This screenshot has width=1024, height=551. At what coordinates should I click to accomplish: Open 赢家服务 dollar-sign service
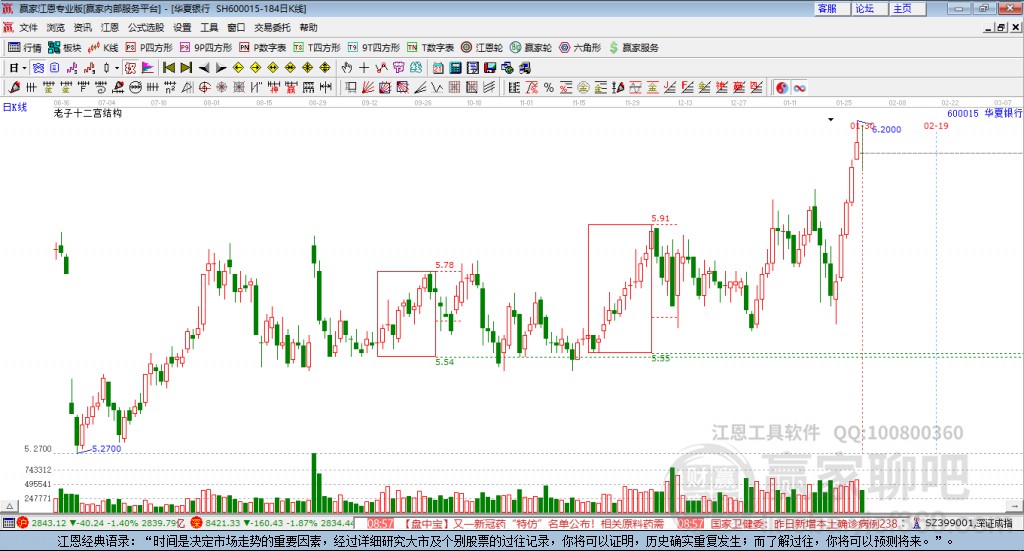(x=633, y=48)
